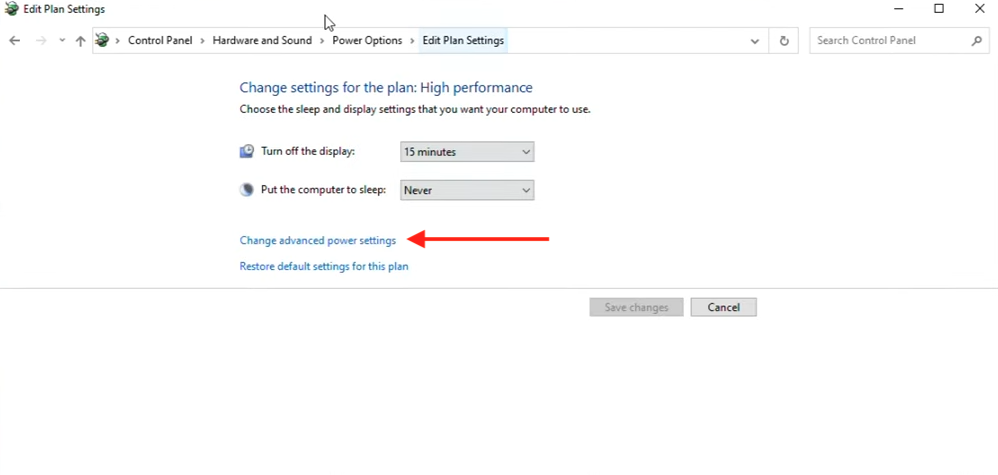Open the Turn off the display dropdown
998x475 pixels.
pos(467,152)
